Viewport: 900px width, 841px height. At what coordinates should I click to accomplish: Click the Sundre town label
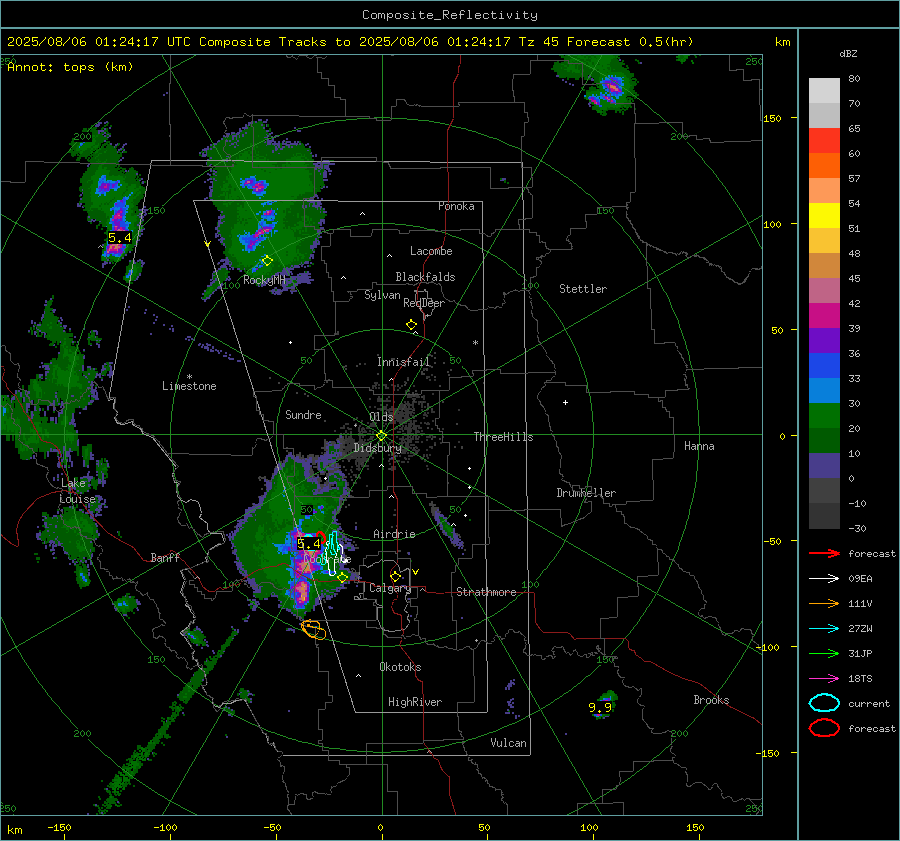click(x=303, y=414)
